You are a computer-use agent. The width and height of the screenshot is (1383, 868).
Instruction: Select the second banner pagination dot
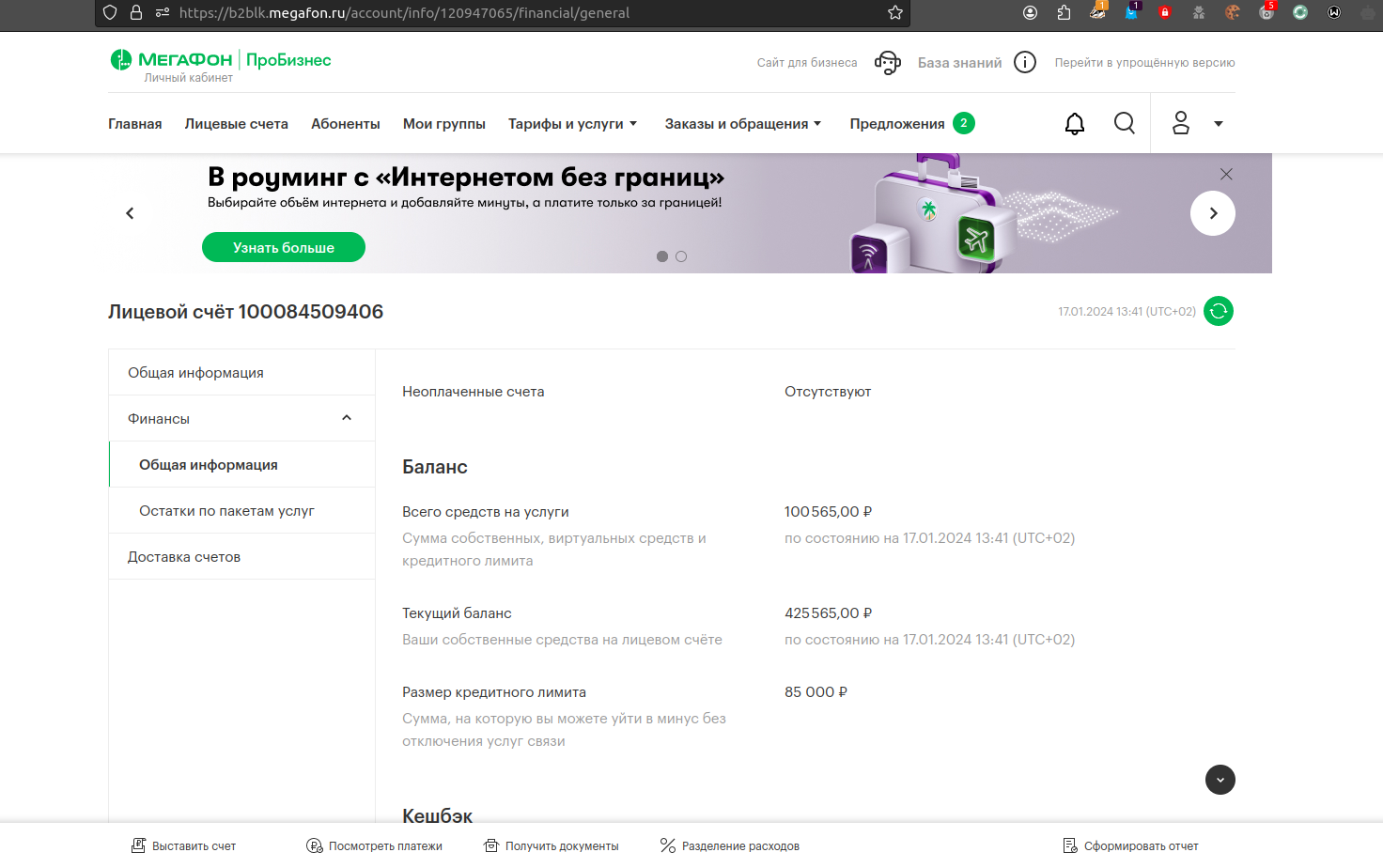point(681,256)
